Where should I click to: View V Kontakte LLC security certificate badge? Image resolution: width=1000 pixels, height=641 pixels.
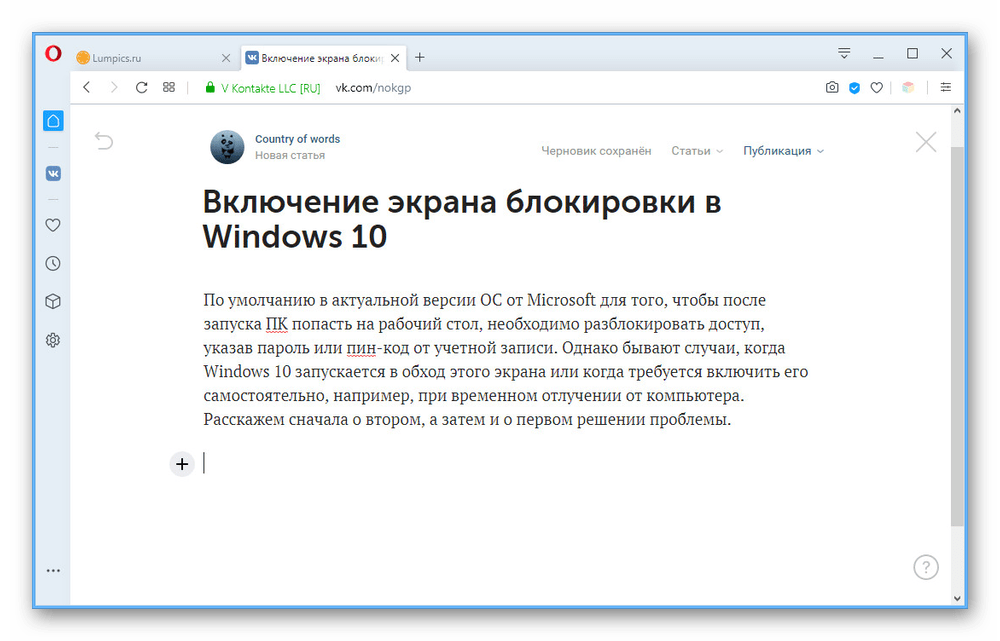(262, 88)
